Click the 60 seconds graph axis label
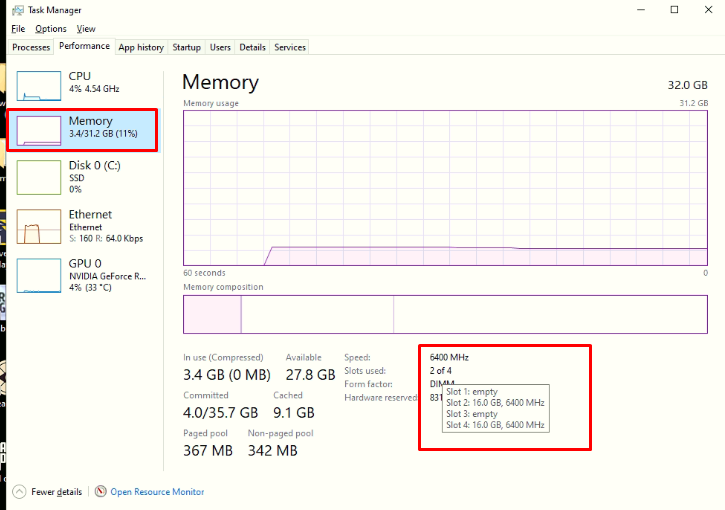725x510 pixels. tap(204, 273)
